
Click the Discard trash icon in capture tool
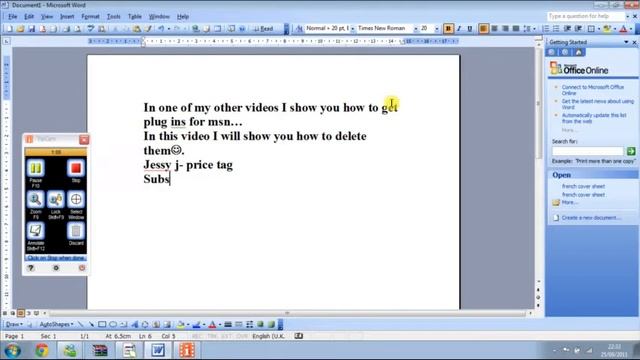pyautogui.click(x=76, y=231)
